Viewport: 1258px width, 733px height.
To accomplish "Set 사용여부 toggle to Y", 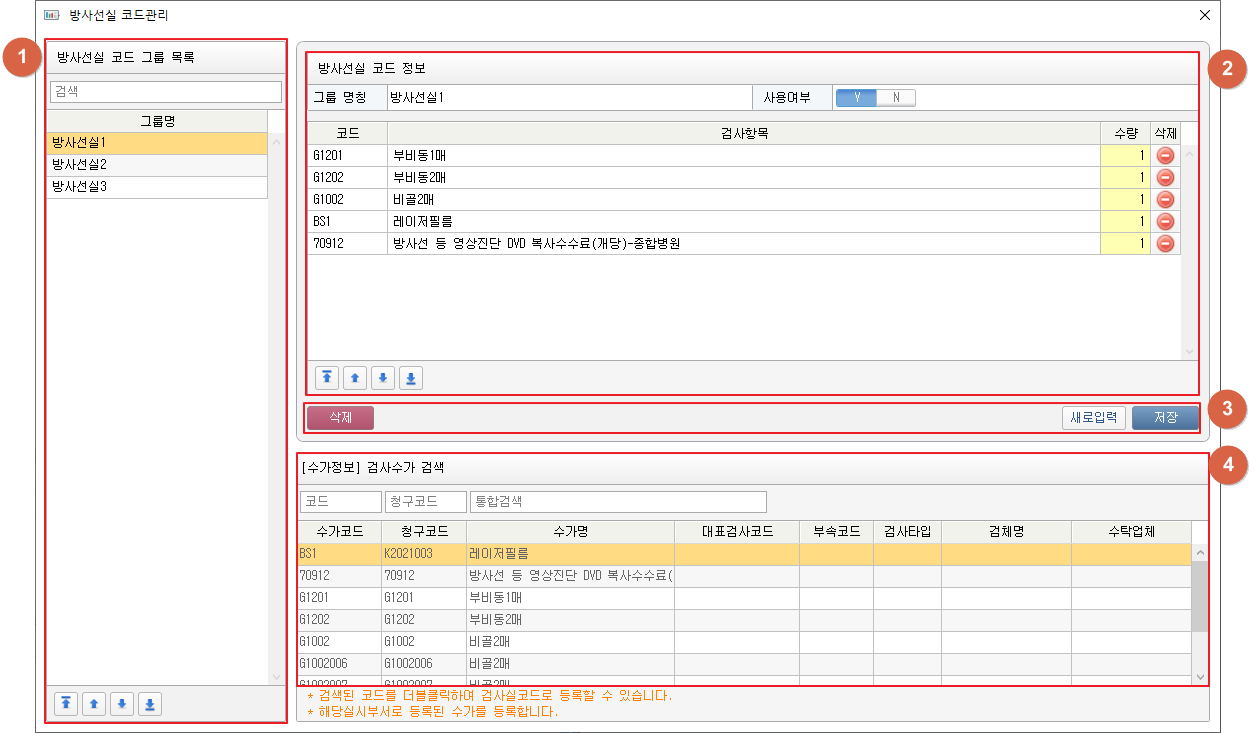I will click(856, 97).
